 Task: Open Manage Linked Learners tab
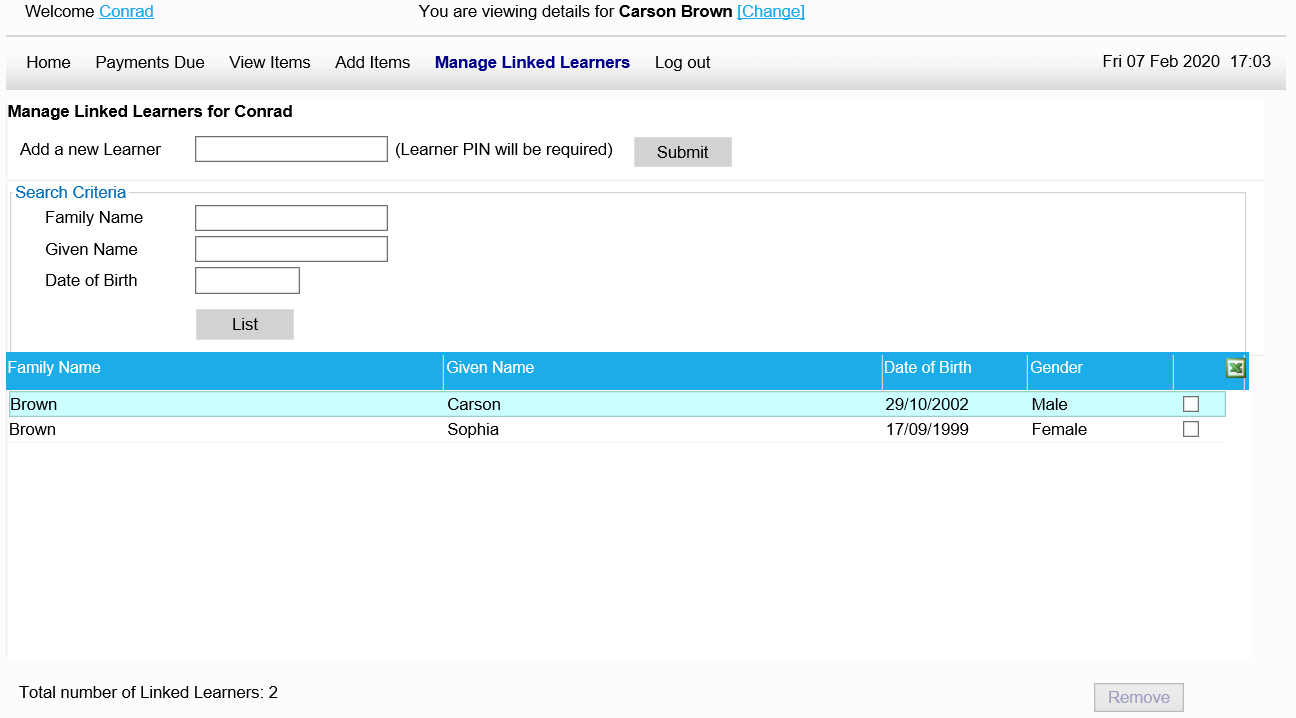coord(532,62)
